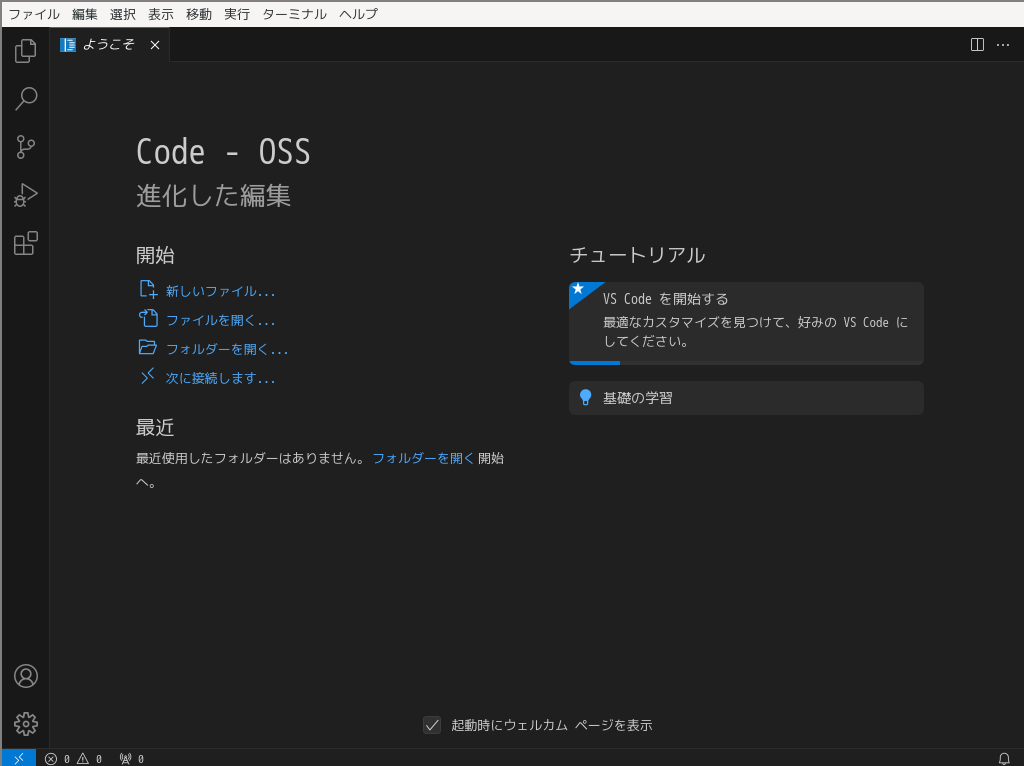Open the editor More Actions ellipsis

pos(1003,44)
